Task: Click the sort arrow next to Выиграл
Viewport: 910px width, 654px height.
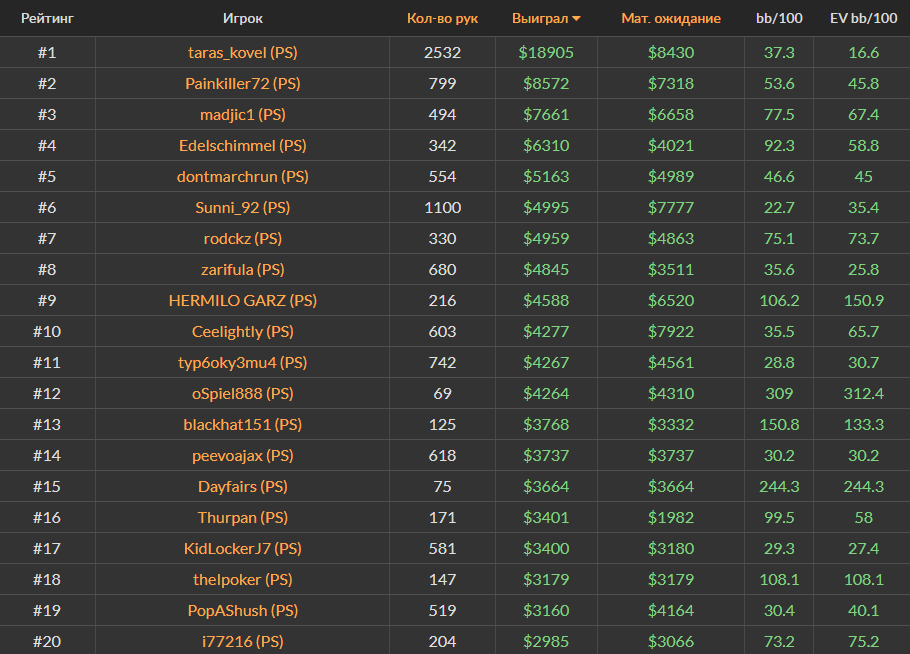Action: click(x=576, y=19)
